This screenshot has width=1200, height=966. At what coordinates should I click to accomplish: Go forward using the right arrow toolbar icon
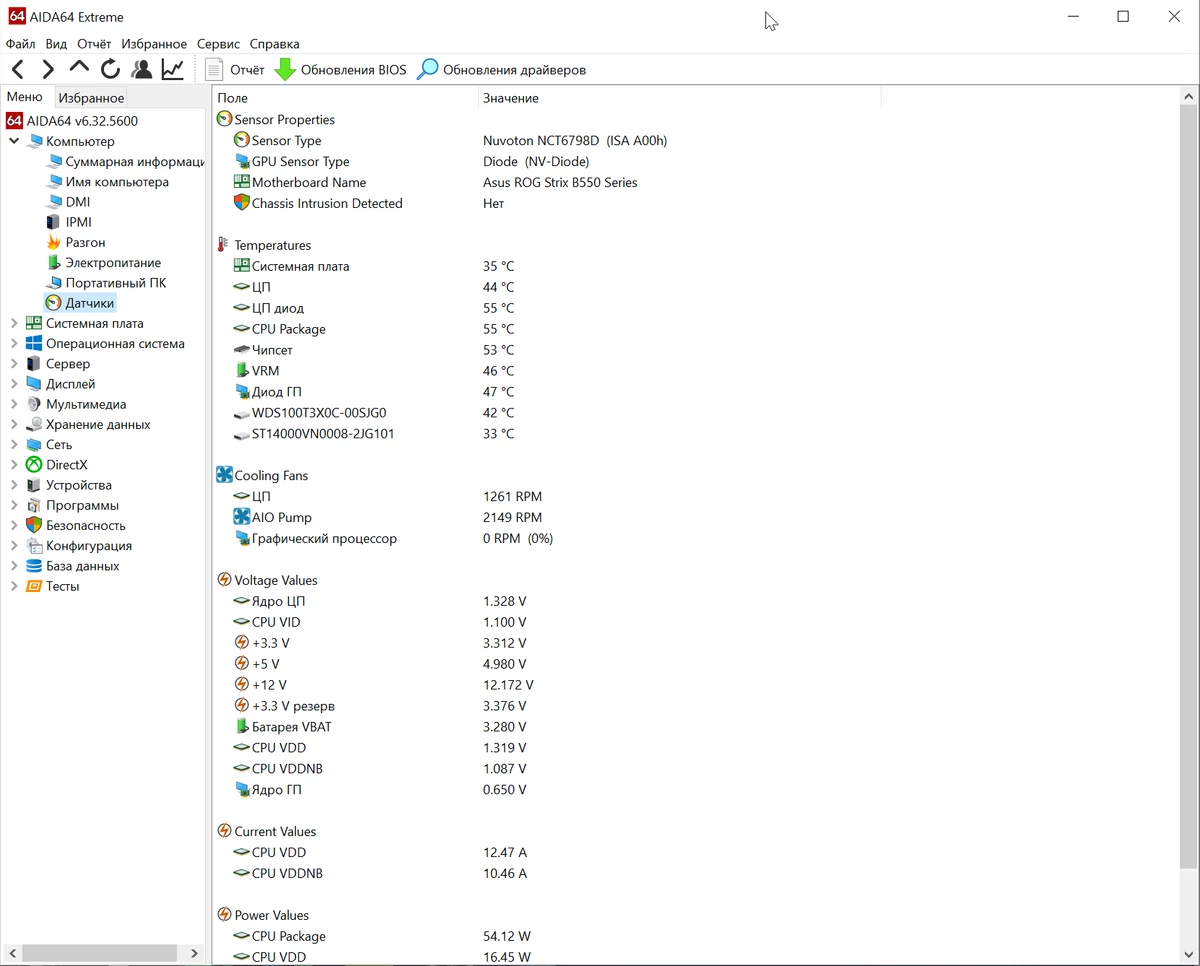click(x=48, y=69)
